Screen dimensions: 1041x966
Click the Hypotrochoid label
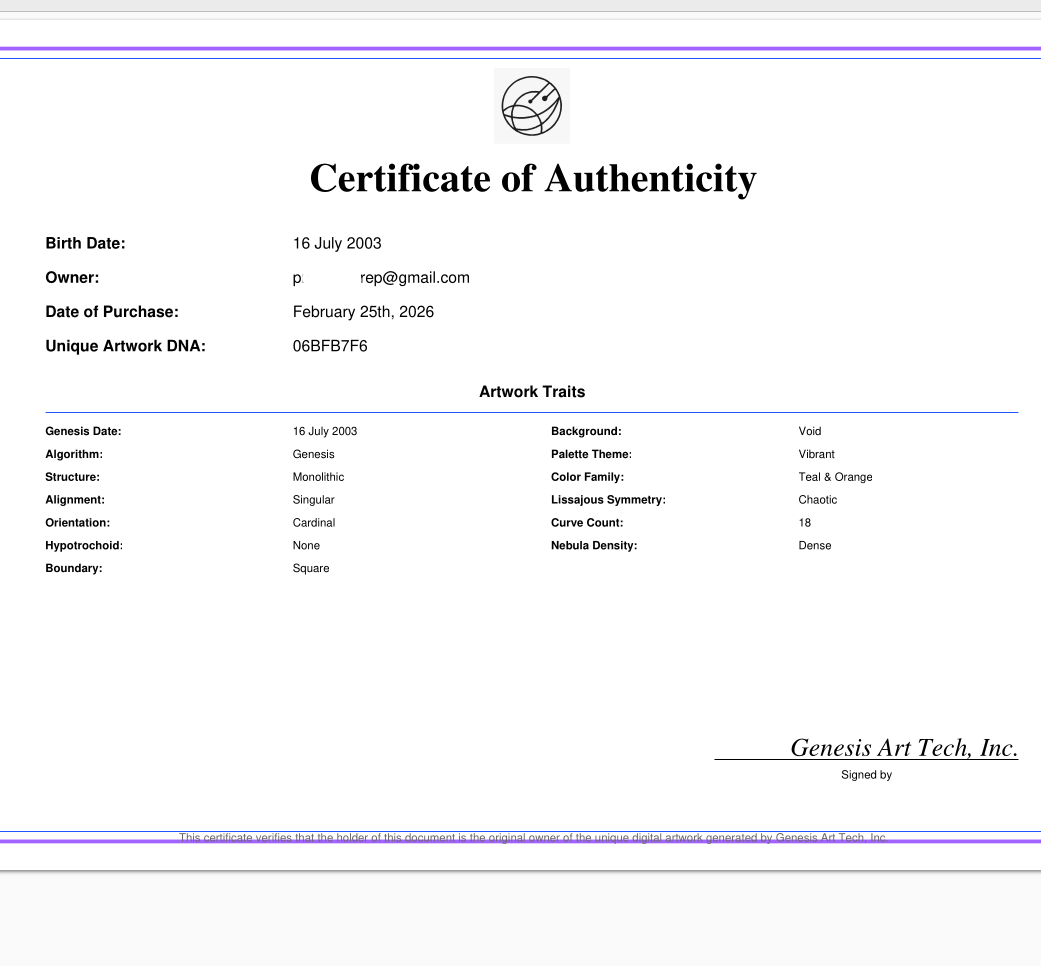pos(84,545)
